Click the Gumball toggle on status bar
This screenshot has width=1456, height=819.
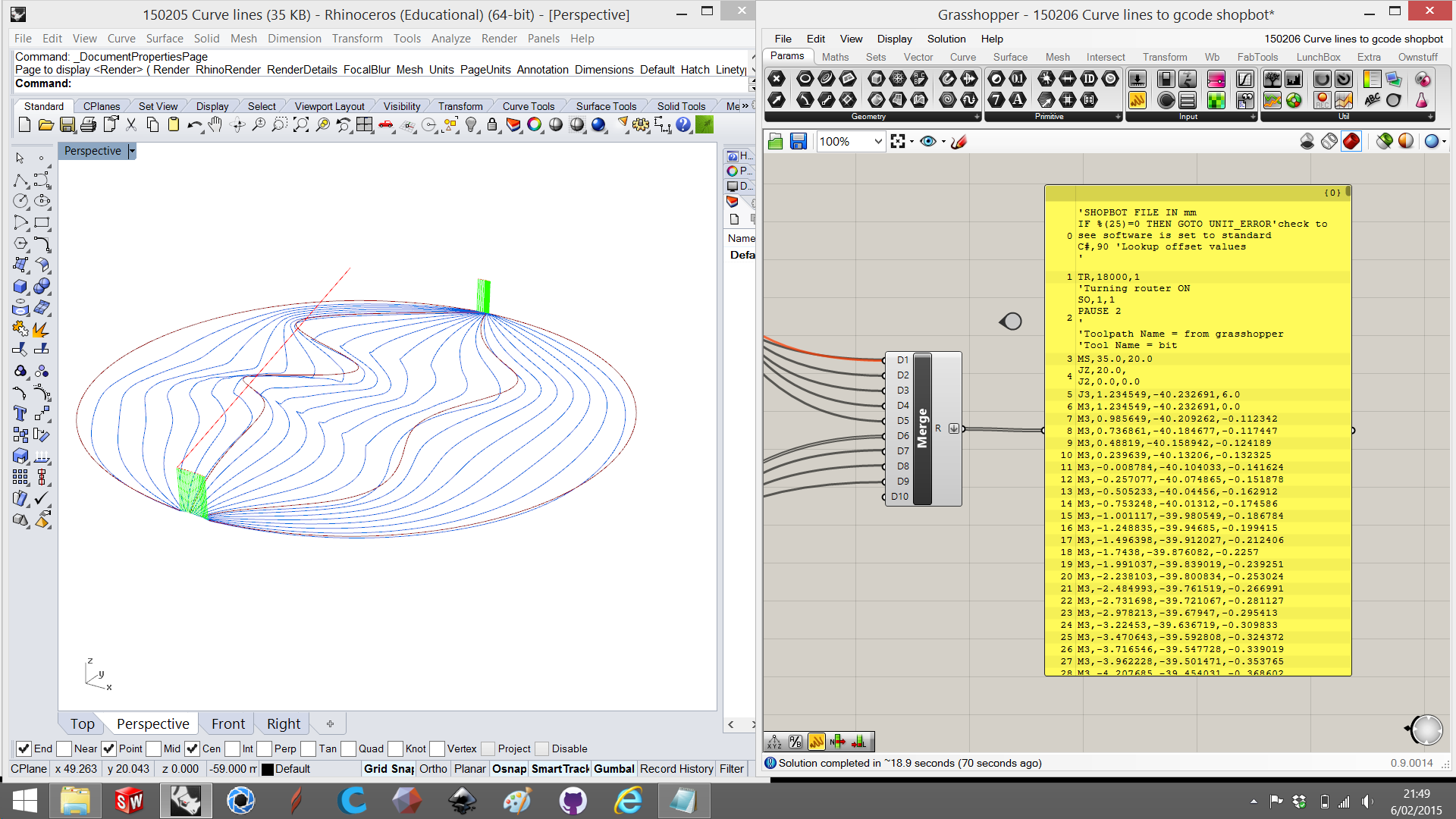[613, 768]
